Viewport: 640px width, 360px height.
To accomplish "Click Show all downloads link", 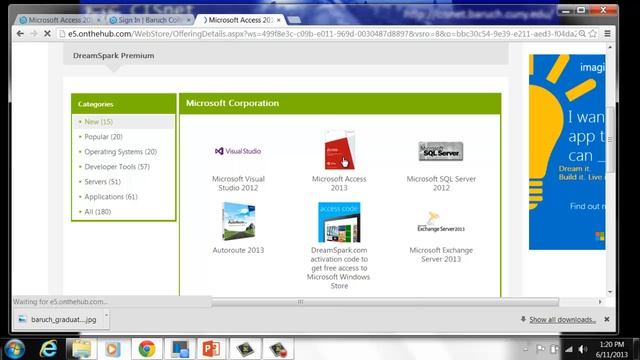I will pyautogui.click(x=562, y=320).
